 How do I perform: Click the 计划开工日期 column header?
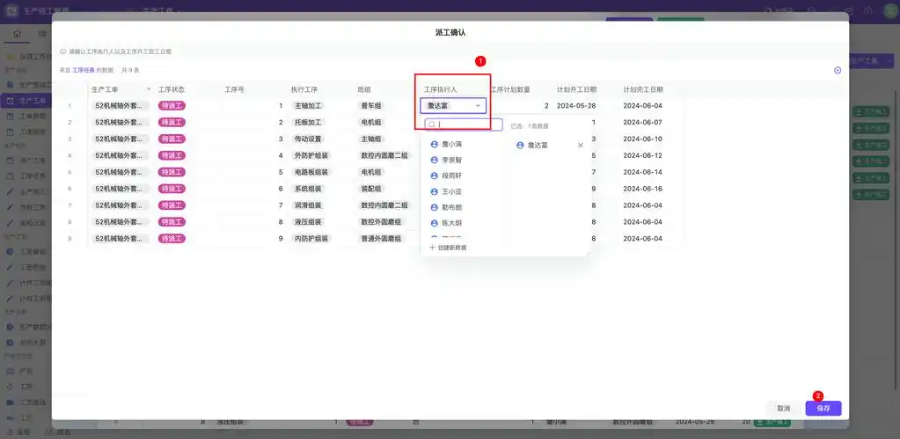(577, 90)
